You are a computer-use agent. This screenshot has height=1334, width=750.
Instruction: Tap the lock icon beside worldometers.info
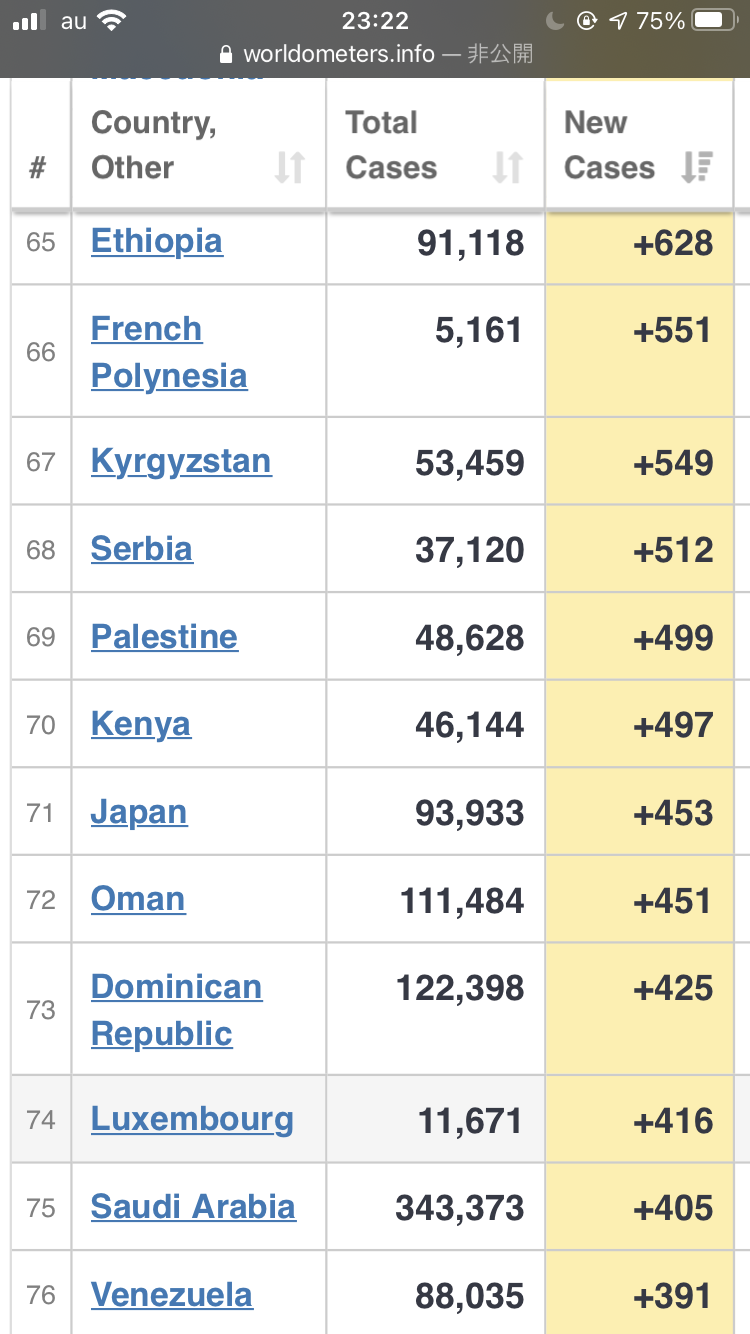(226, 54)
